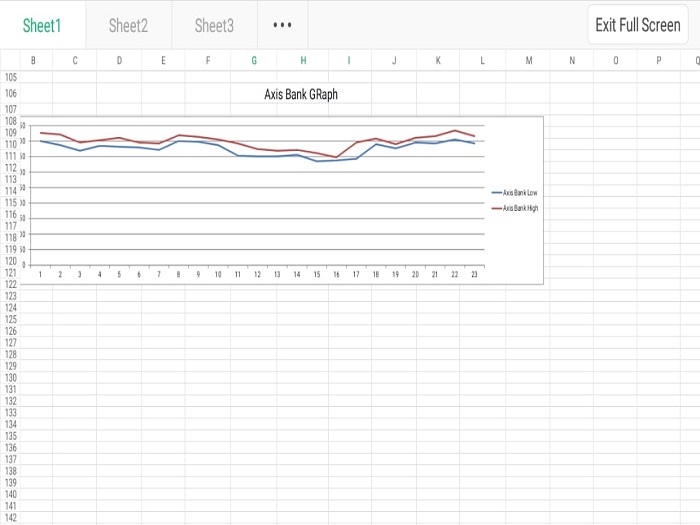
Task: Select row 123 header
Action: [10, 296]
